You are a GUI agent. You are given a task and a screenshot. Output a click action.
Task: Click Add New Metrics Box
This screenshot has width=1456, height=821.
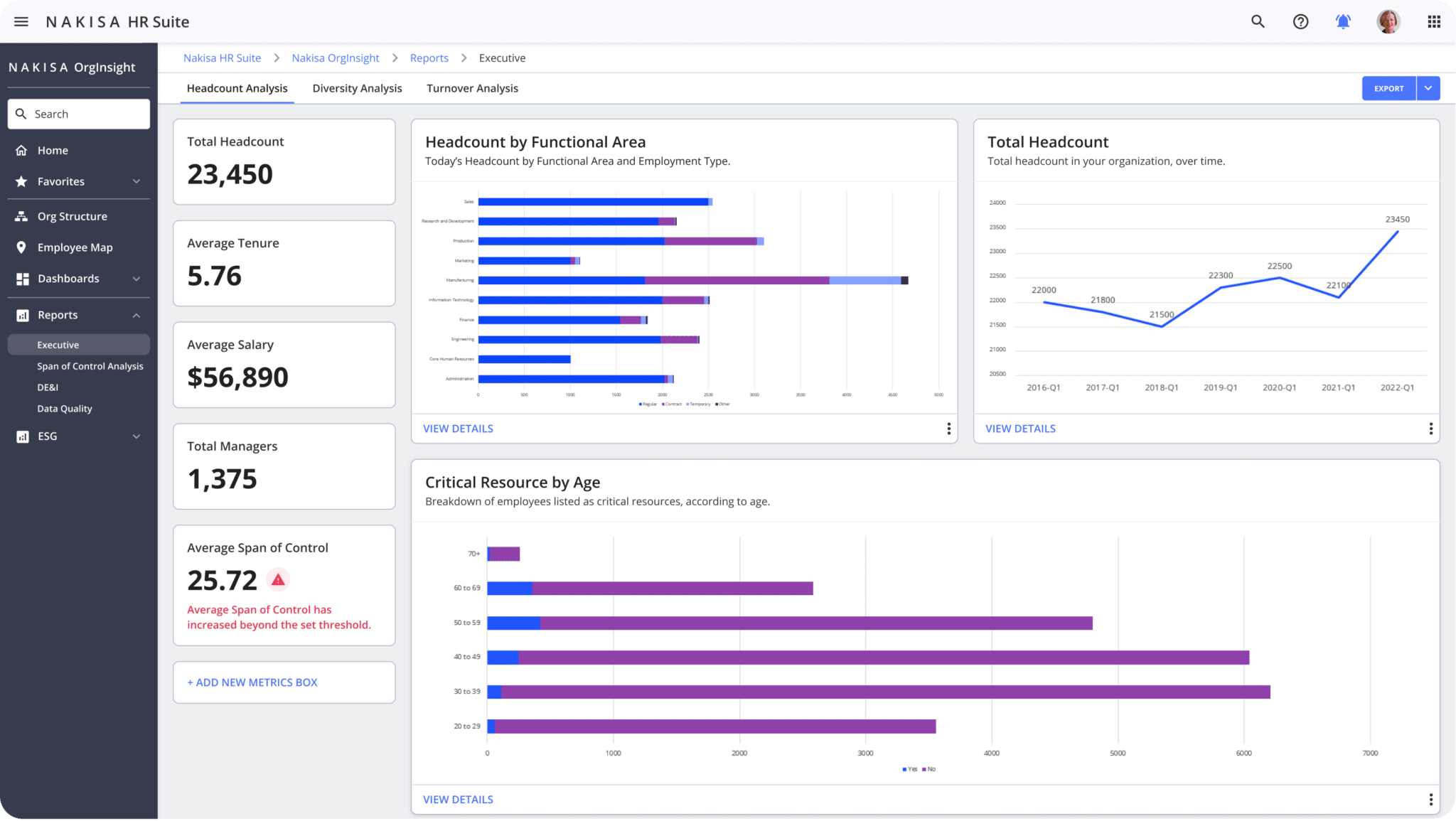click(252, 682)
